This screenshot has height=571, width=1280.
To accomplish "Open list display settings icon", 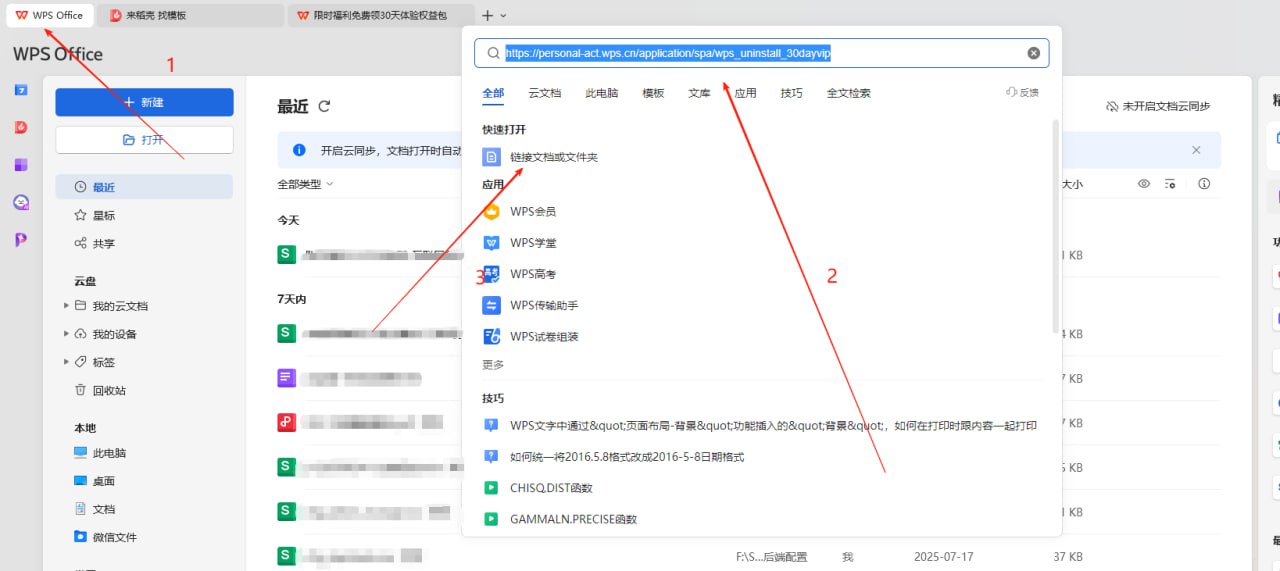I will click(x=1170, y=184).
